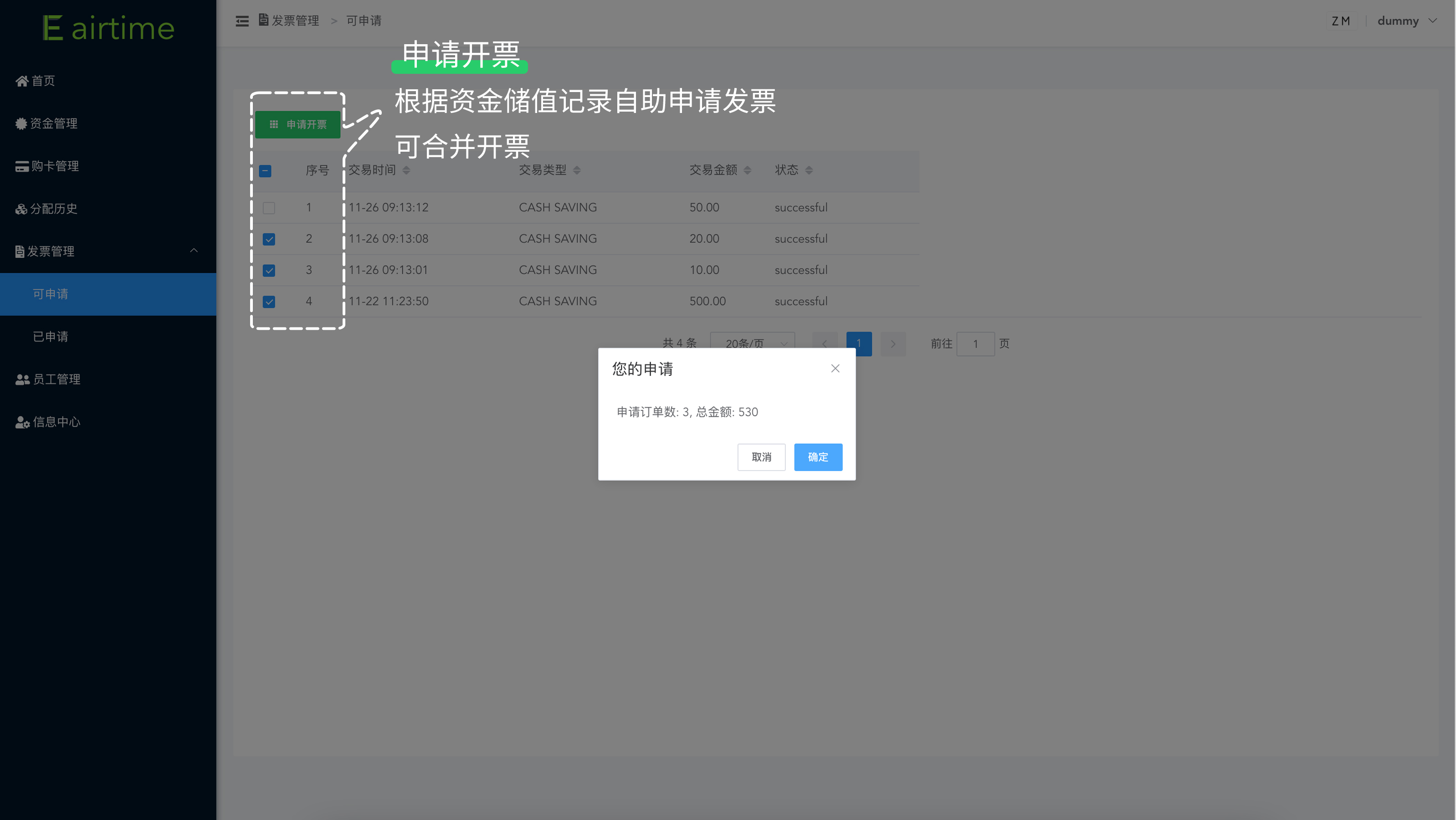Click the 共 4 条 total count
This screenshot has width=1456, height=820.
(x=679, y=343)
